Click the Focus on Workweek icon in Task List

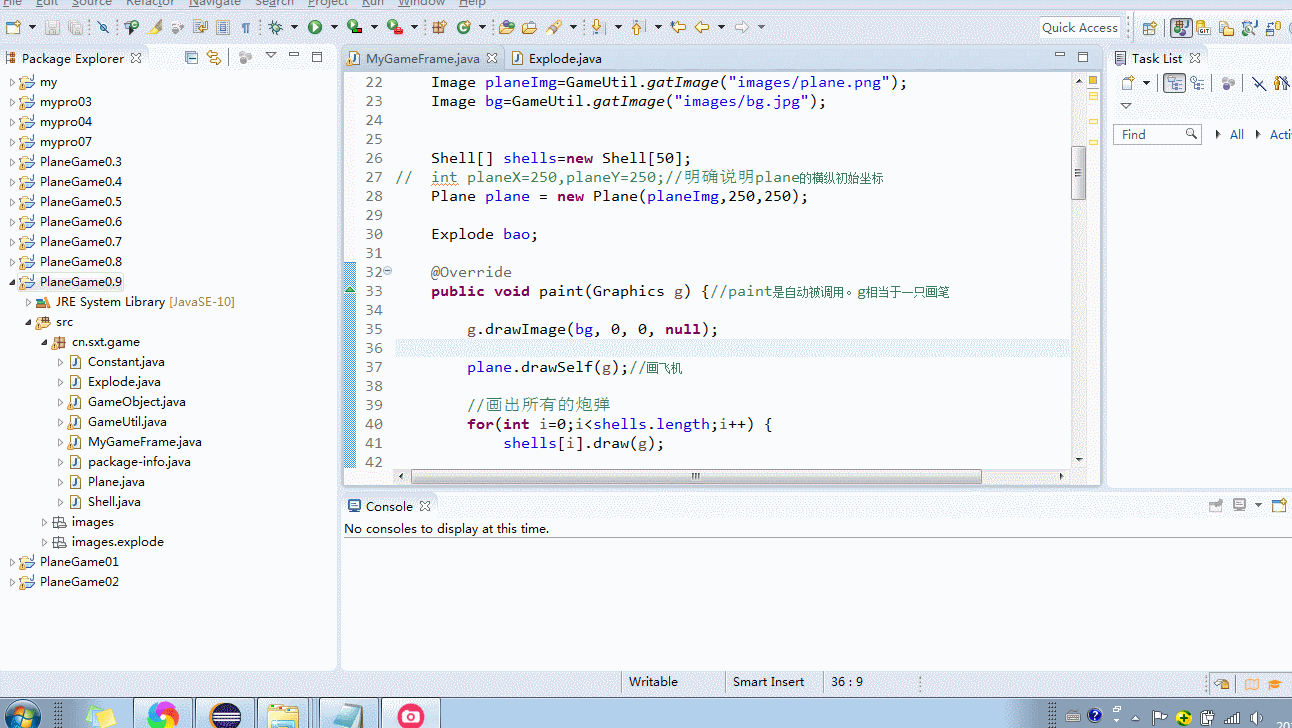pyautogui.click(x=1228, y=83)
